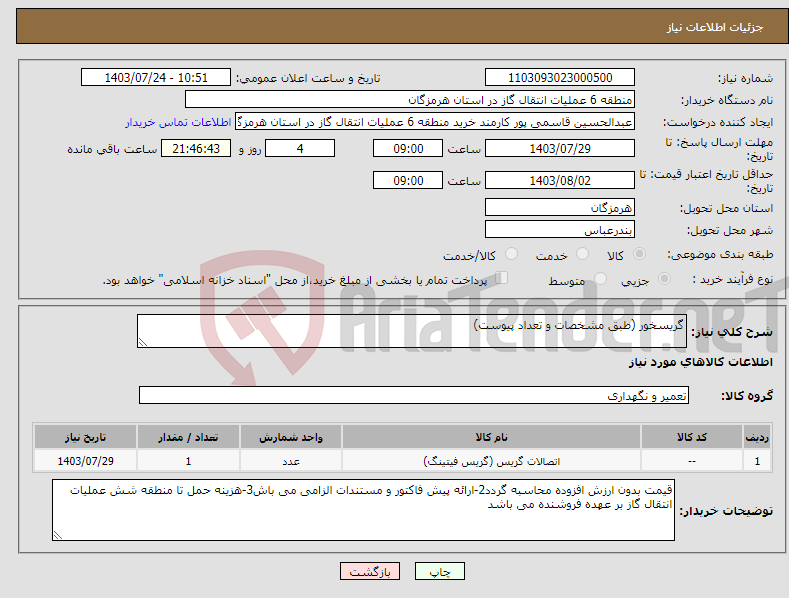Image resolution: width=789 pixels, height=598 pixels.
Task: Click the item name cell اتصالات گریس
Action: 491,461
